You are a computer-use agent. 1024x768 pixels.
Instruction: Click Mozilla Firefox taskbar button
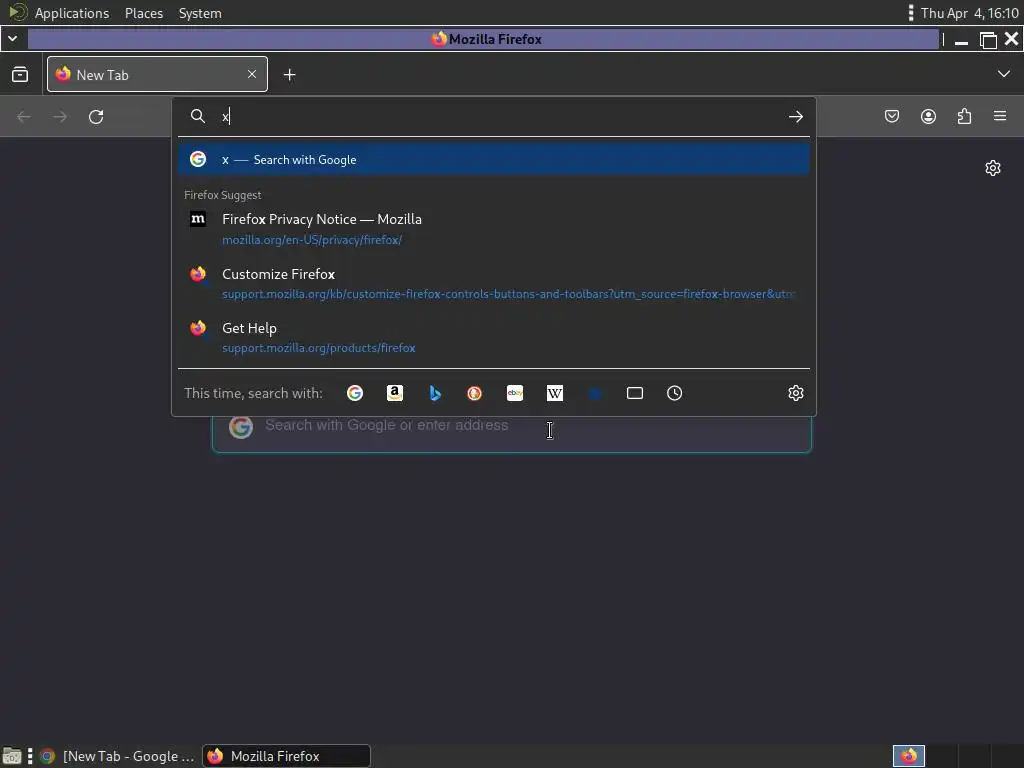point(286,756)
